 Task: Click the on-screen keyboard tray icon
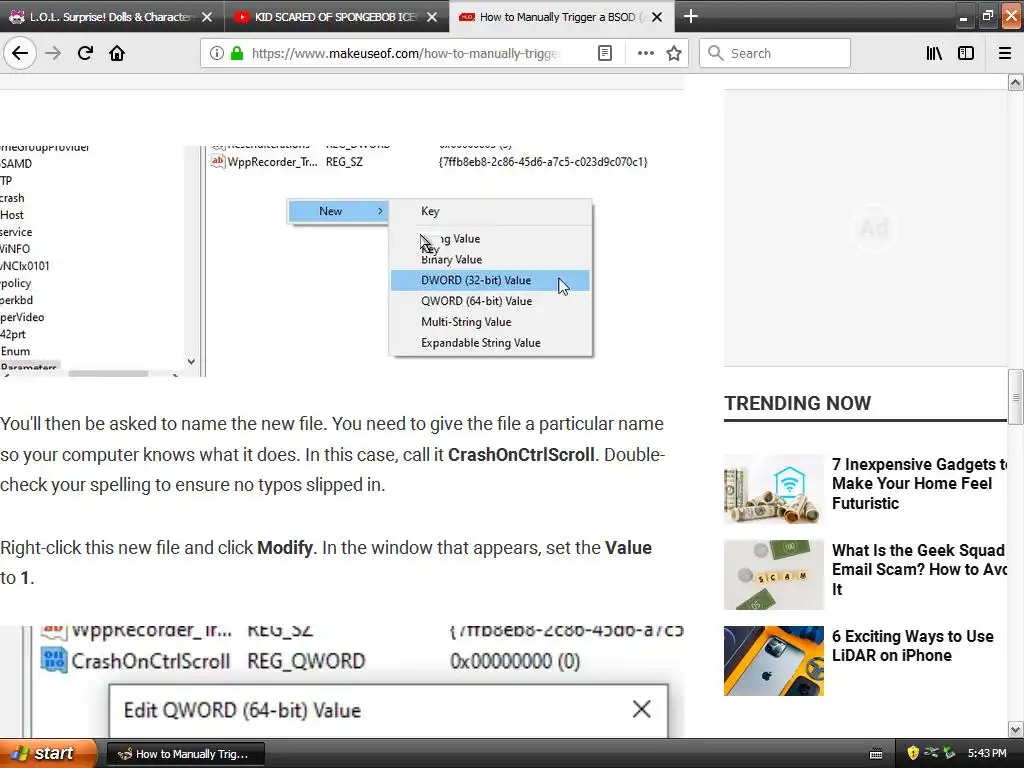(x=876, y=754)
